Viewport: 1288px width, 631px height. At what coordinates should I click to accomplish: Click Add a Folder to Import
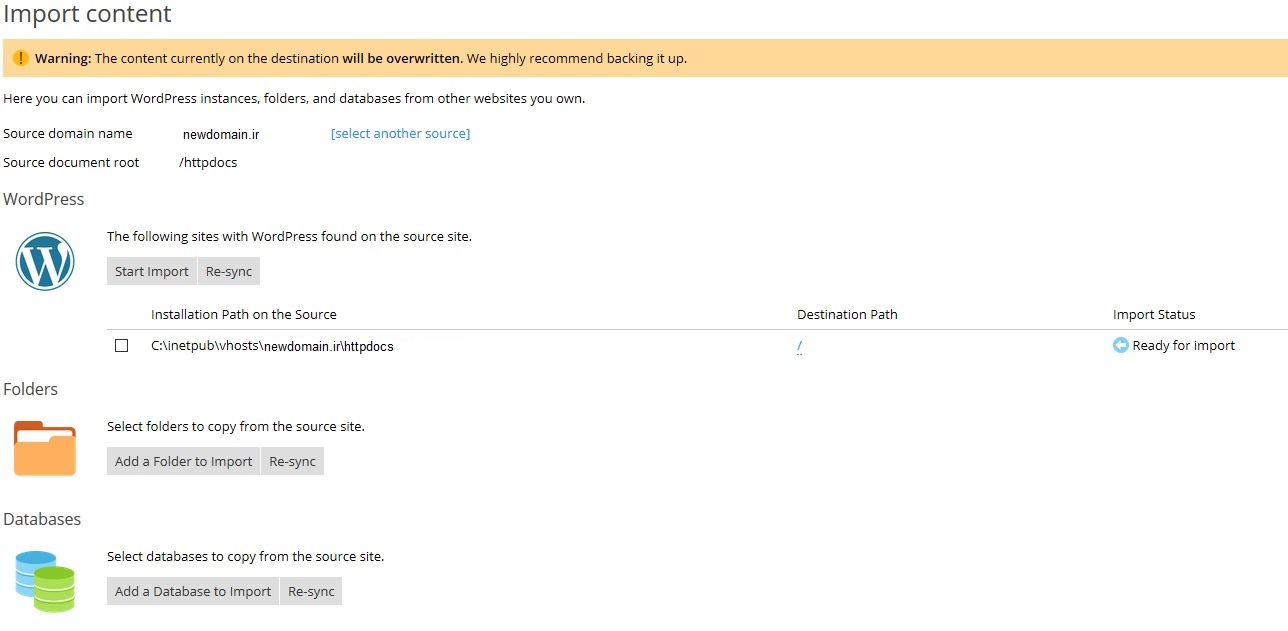pyautogui.click(x=183, y=462)
